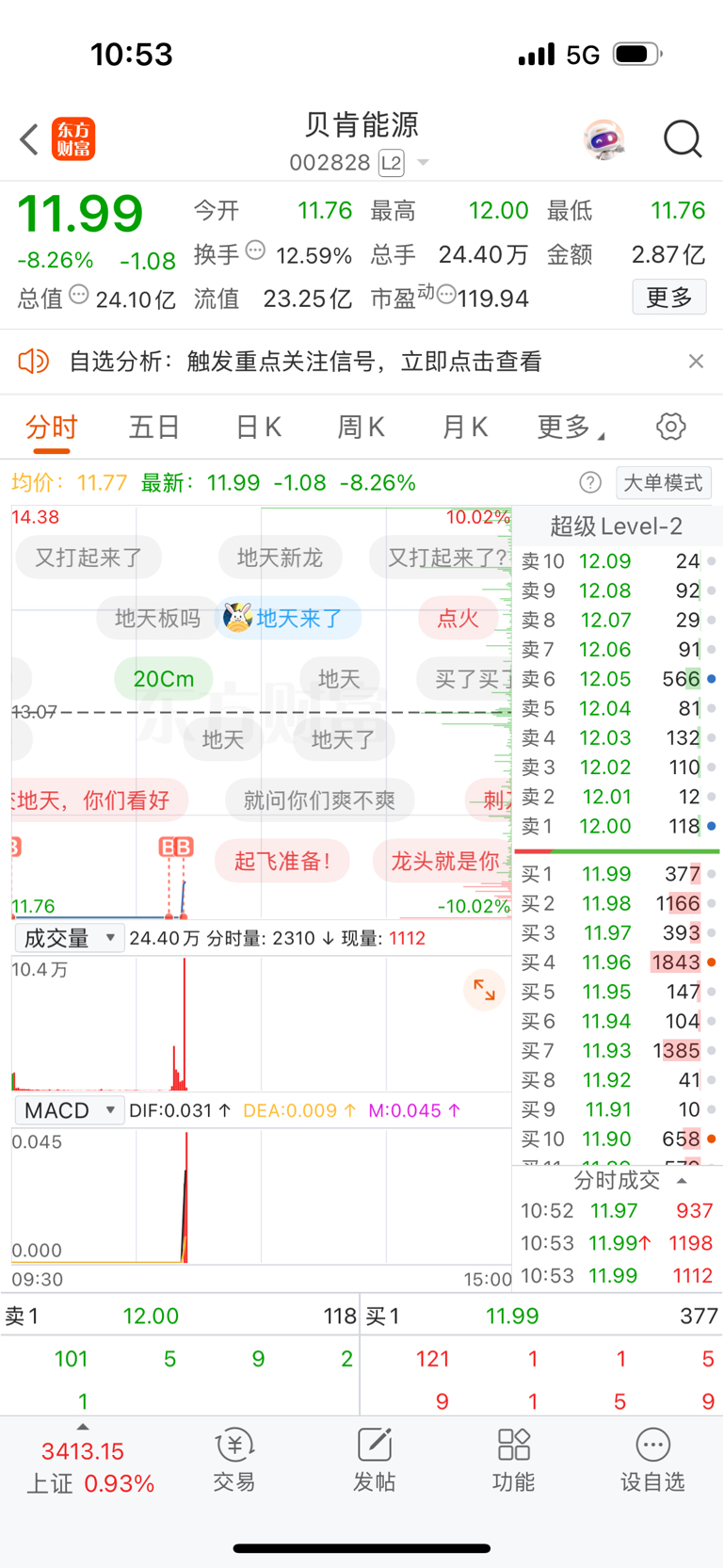Tap bottom 卖1 12.00 queue header
Image resolution: width=724 pixels, height=1568 pixels.
coord(180,1317)
